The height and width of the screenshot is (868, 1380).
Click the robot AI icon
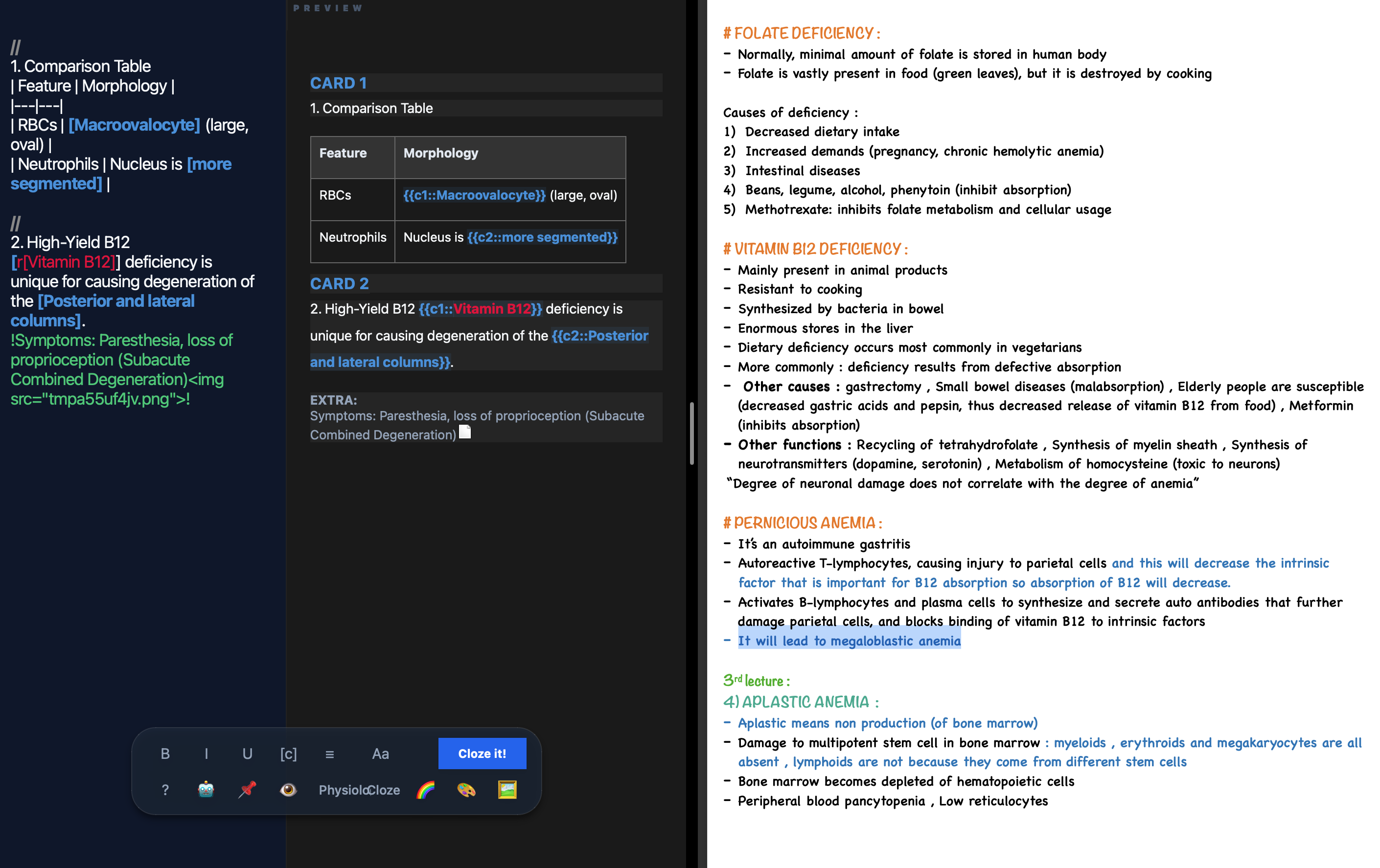(x=206, y=790)
